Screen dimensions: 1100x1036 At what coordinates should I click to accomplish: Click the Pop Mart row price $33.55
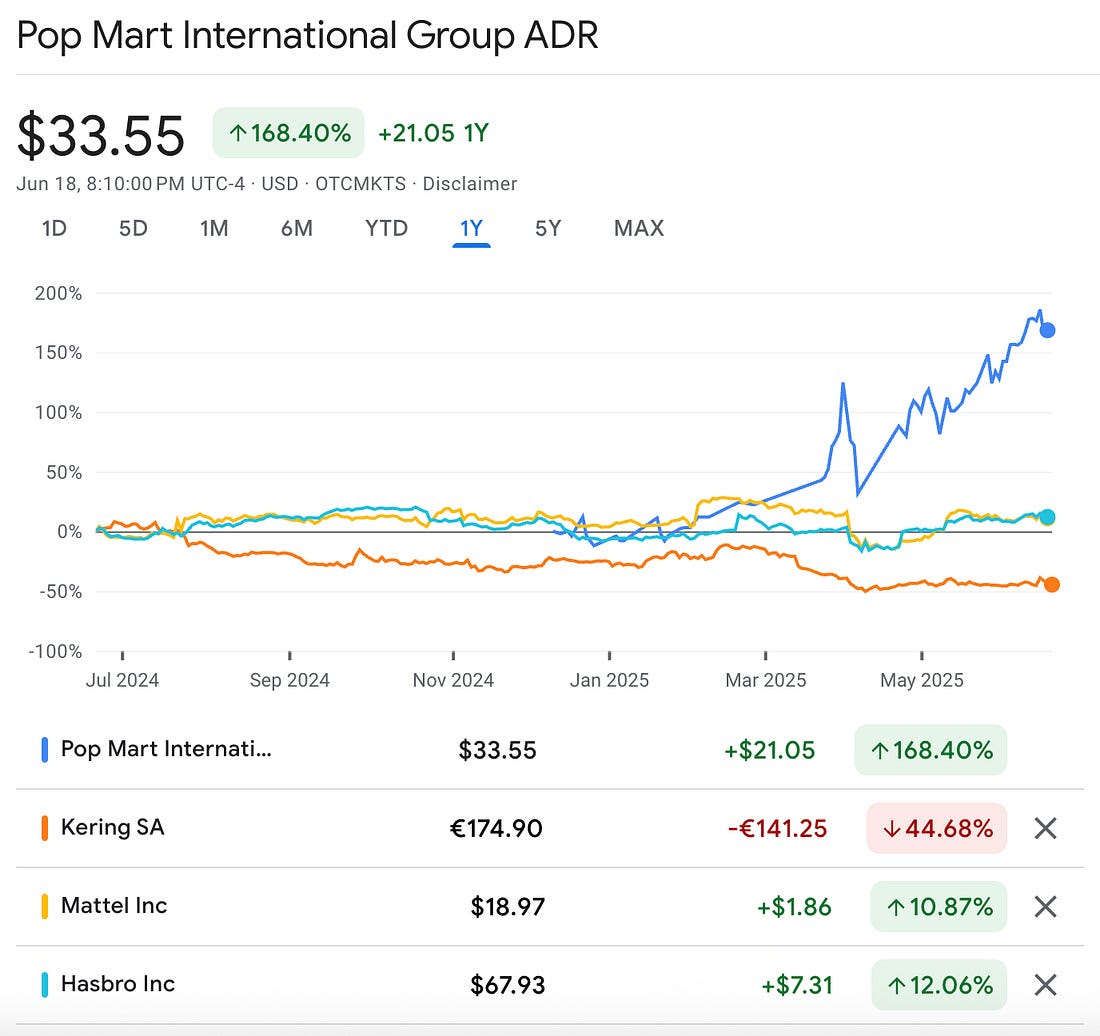pos(497,750)
